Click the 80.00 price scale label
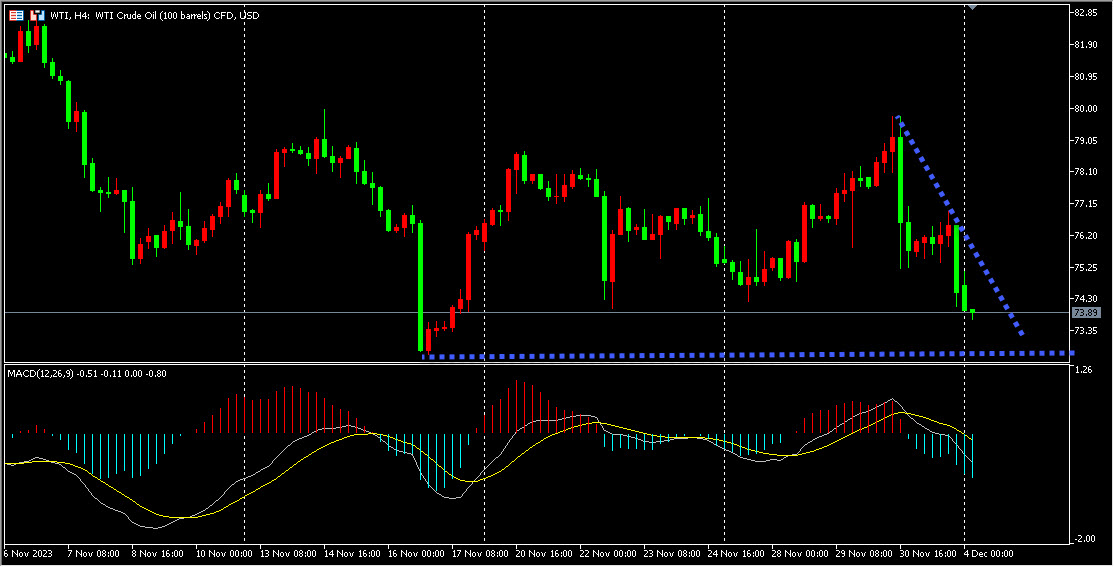 (1086, 109)
